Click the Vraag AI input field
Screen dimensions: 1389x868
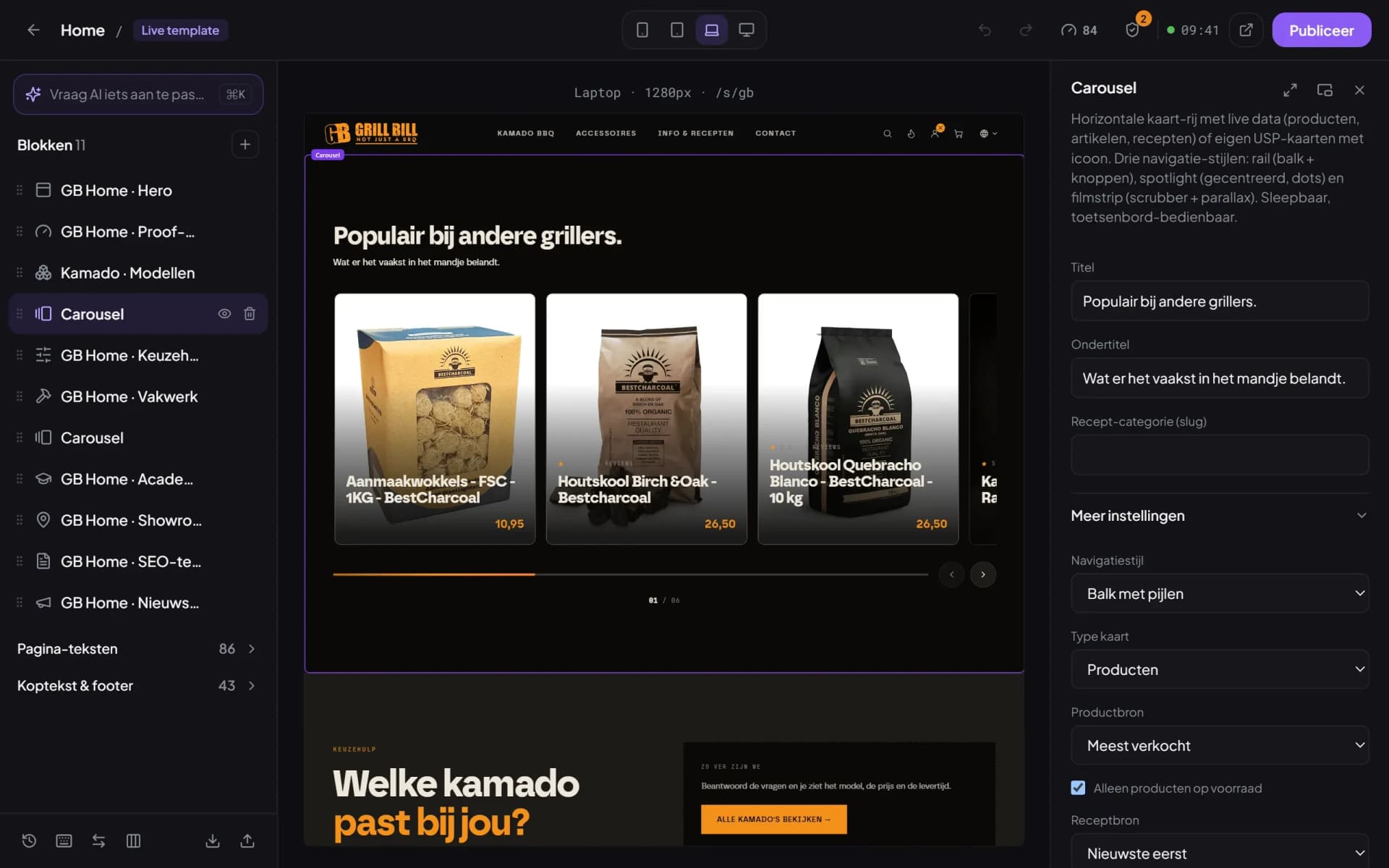tap(138, 94)
